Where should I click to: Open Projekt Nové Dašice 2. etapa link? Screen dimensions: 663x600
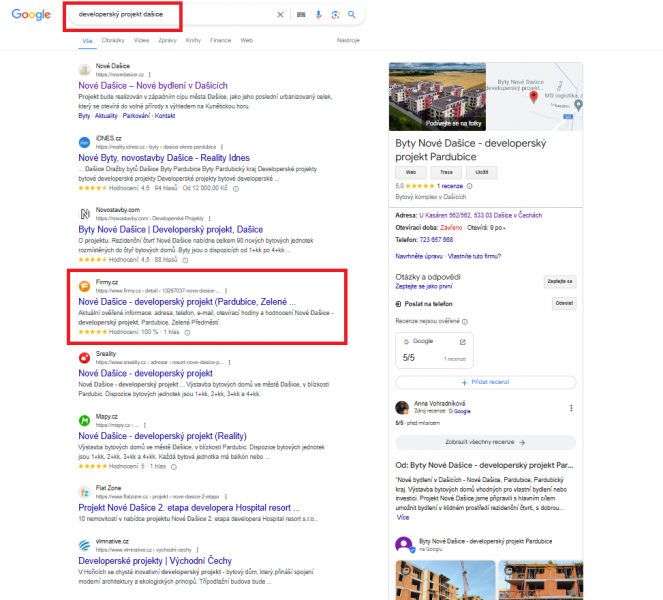click(x=189, y=507)
